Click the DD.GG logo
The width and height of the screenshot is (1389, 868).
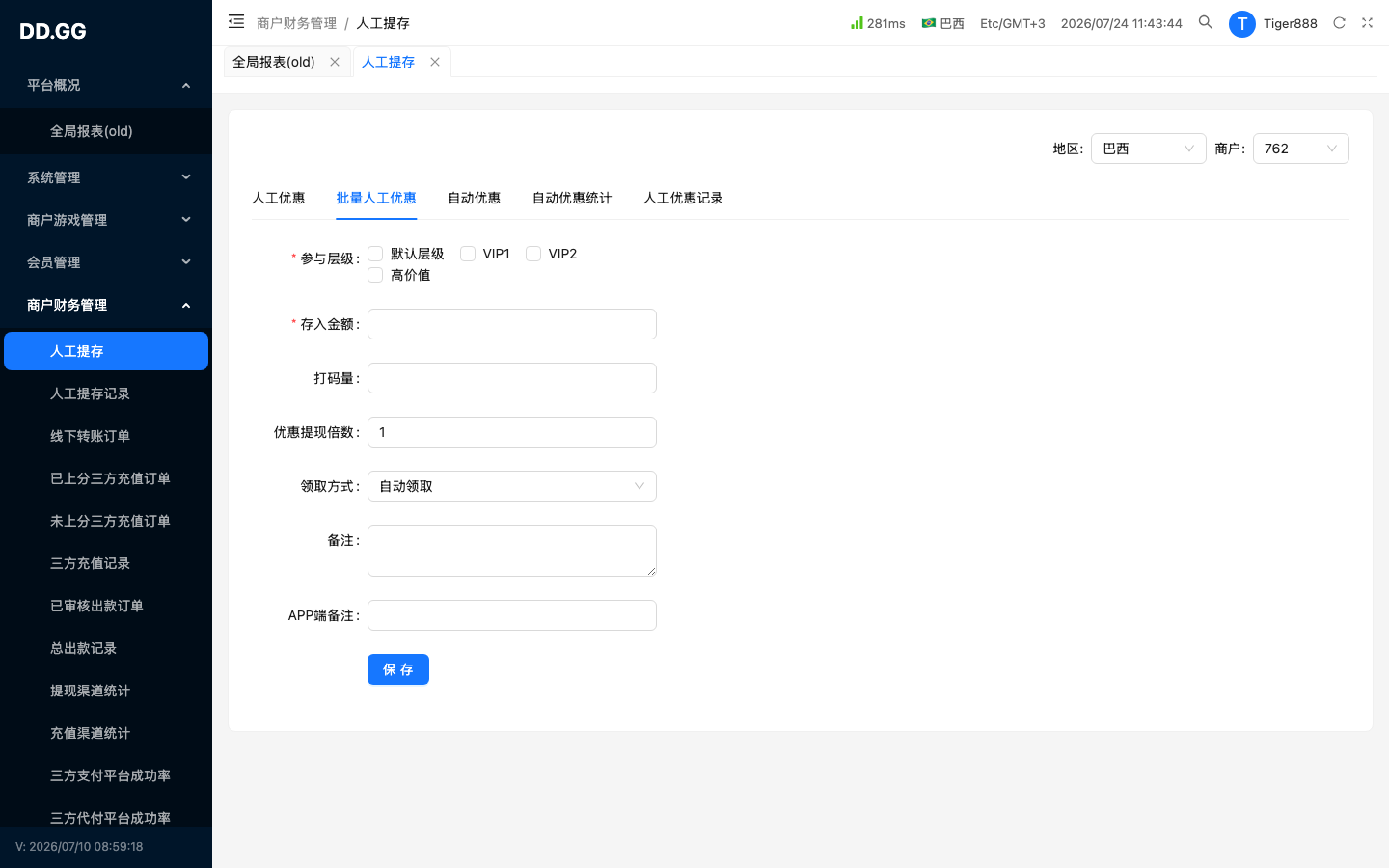tap(53, 31)
